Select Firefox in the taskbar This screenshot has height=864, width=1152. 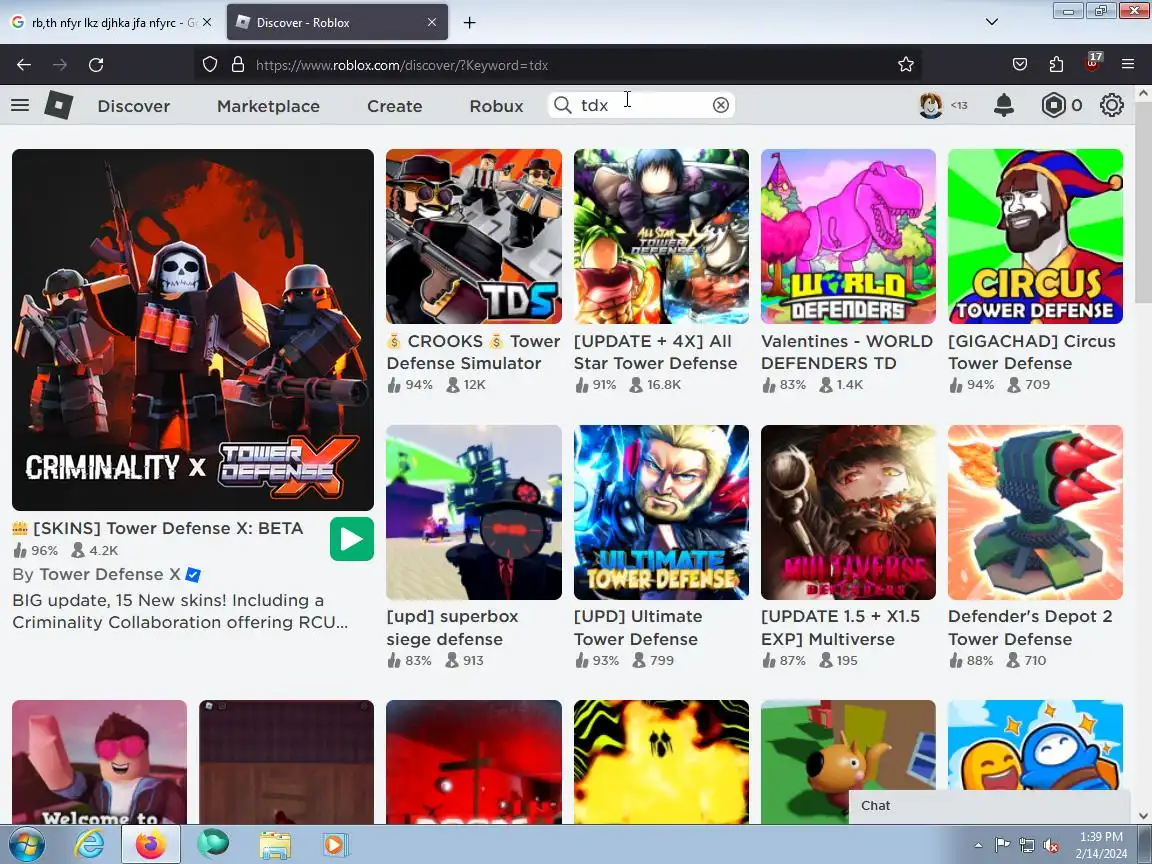(151, 845)
